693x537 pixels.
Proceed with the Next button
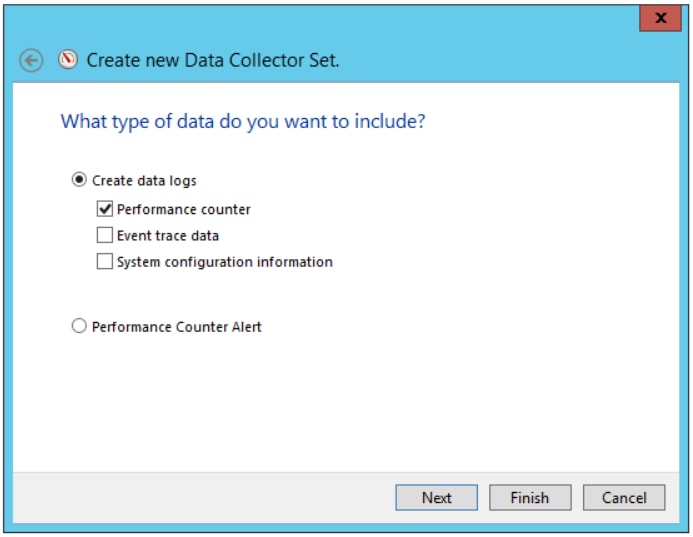point(436,498)
